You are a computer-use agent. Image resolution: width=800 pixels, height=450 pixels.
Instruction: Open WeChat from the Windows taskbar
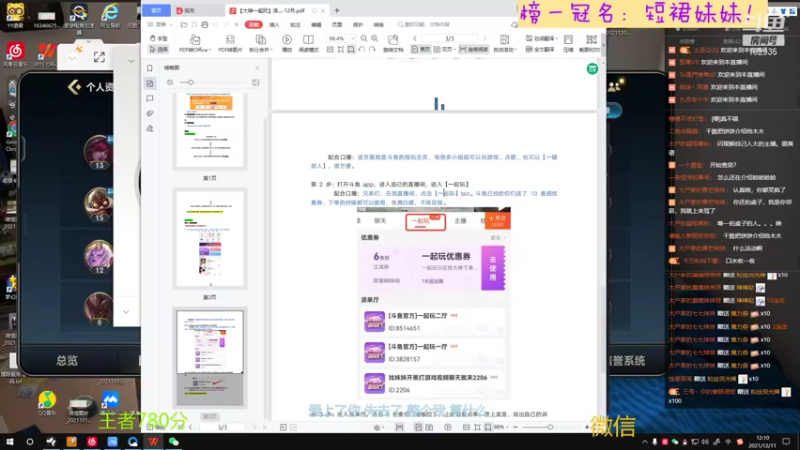coord(173,442)
